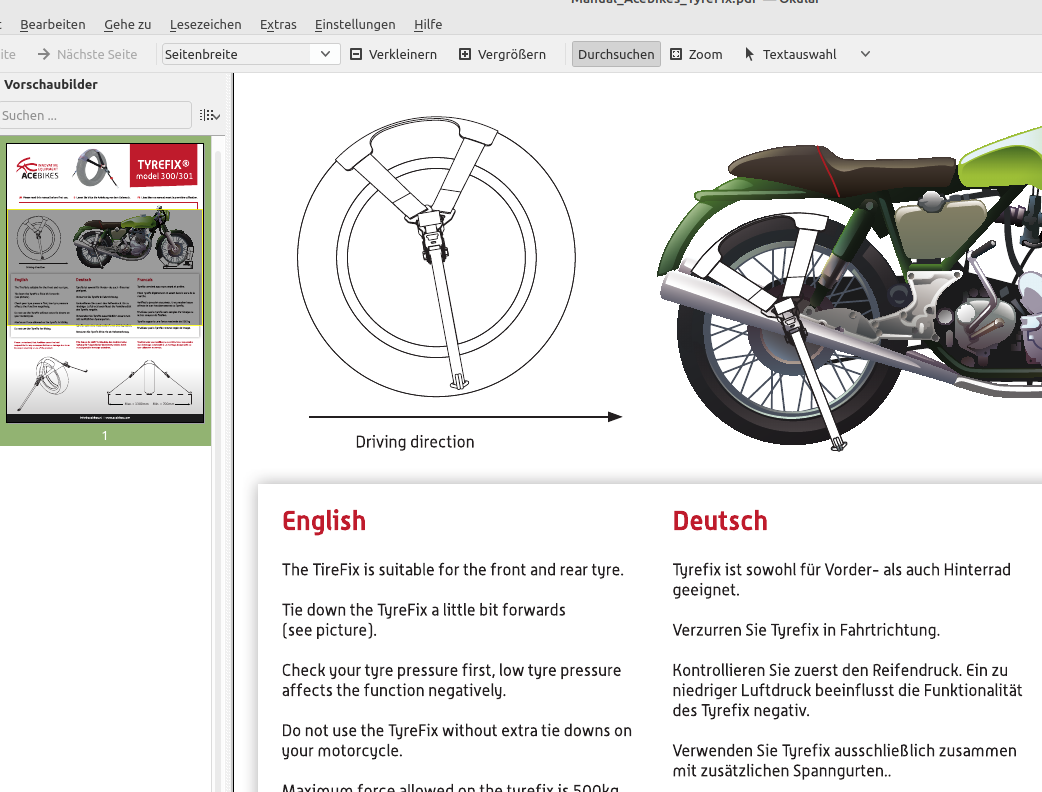Image resolution: width=1042 pixels, height=792 pixels.
Task: Open the Seitenbreite zoom level combo box
Action: [251, 54]
